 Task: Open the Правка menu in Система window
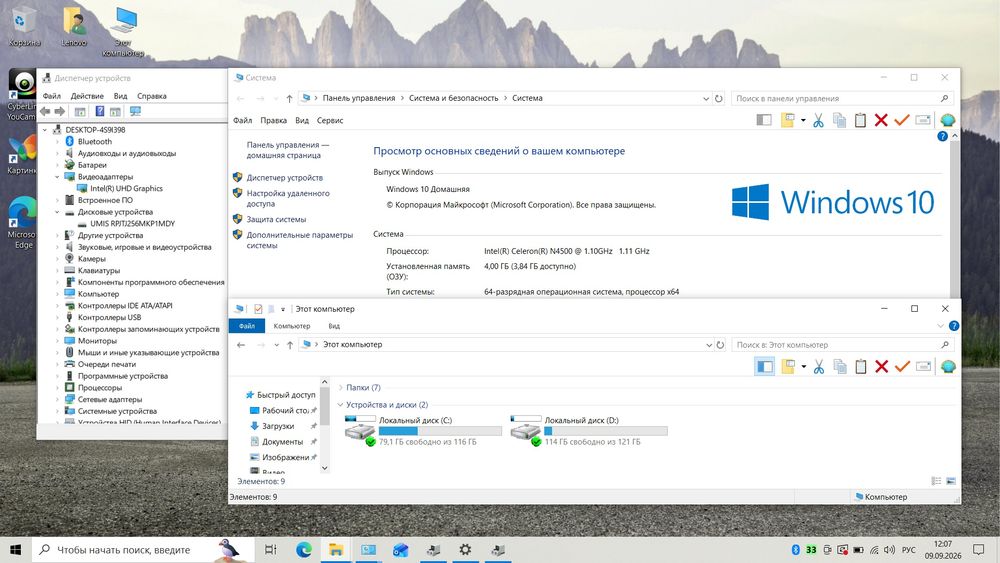point(274,121)
